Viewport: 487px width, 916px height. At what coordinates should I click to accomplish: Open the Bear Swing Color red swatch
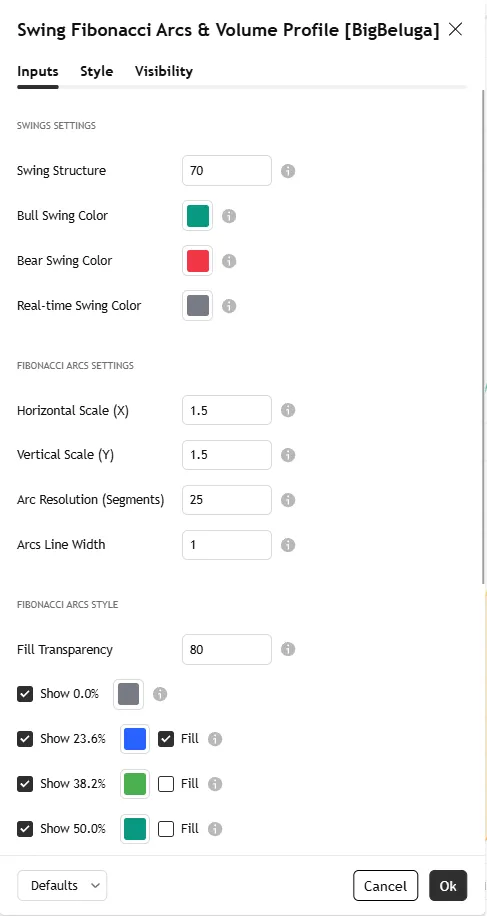[197, 261]
